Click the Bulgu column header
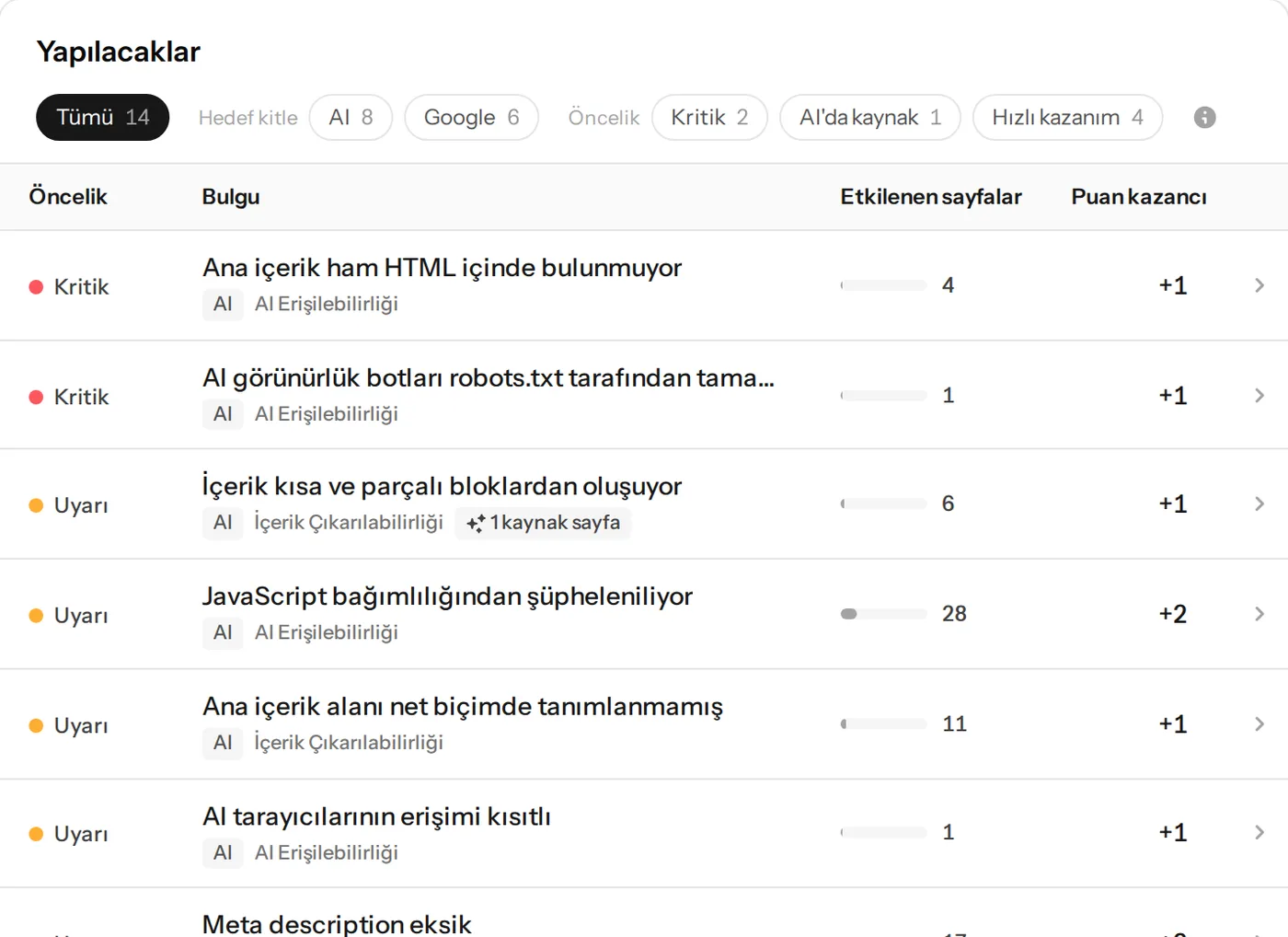Screen dimensions: 1288x937 (231, 197)
